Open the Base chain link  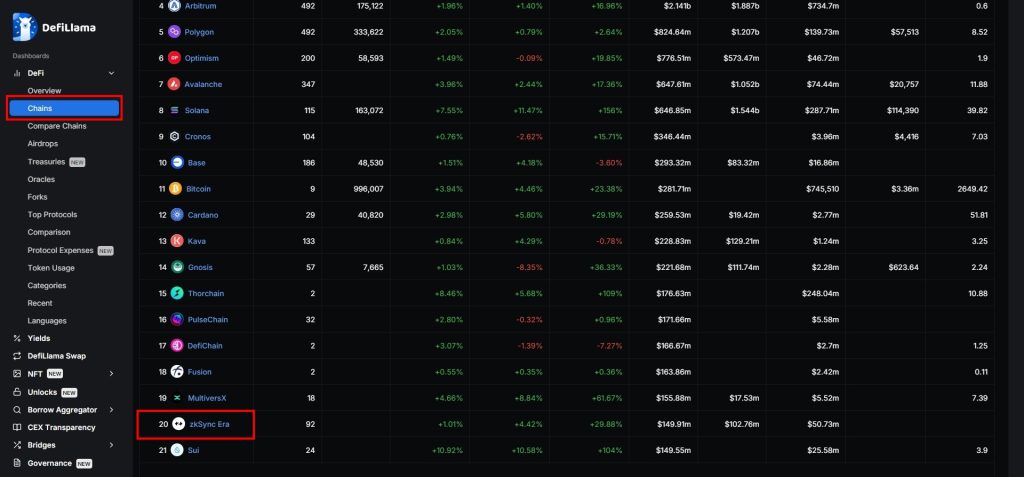(198, 162)
